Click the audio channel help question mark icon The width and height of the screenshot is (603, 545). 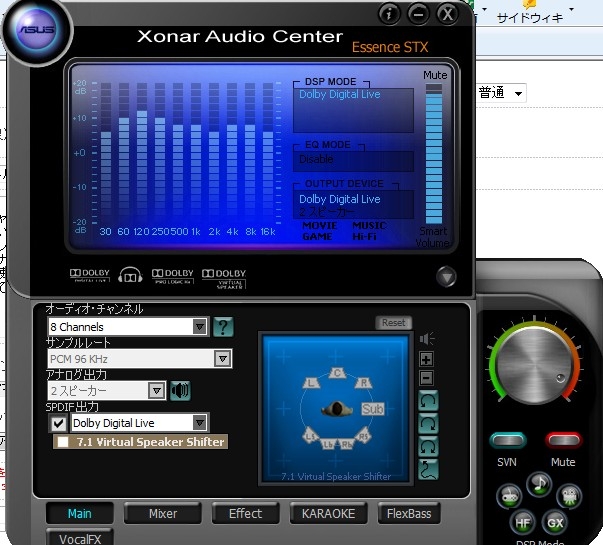[223, 326]
